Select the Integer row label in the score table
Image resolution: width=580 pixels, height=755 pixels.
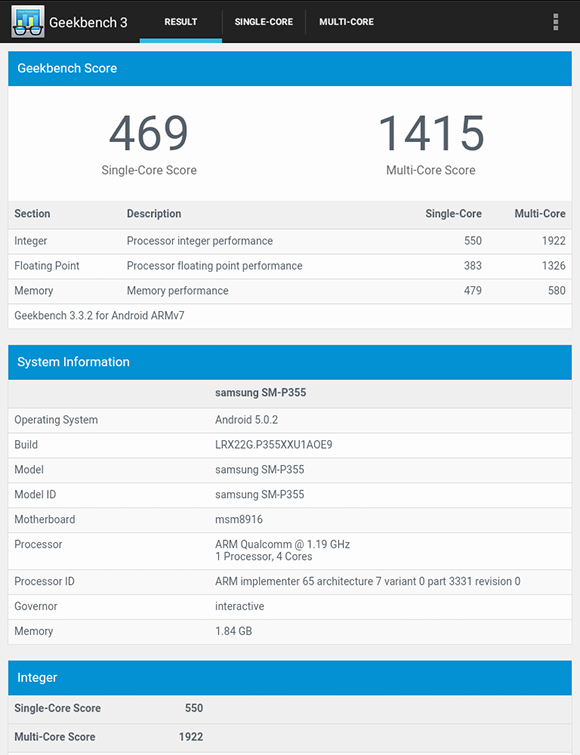pos(31,241)
